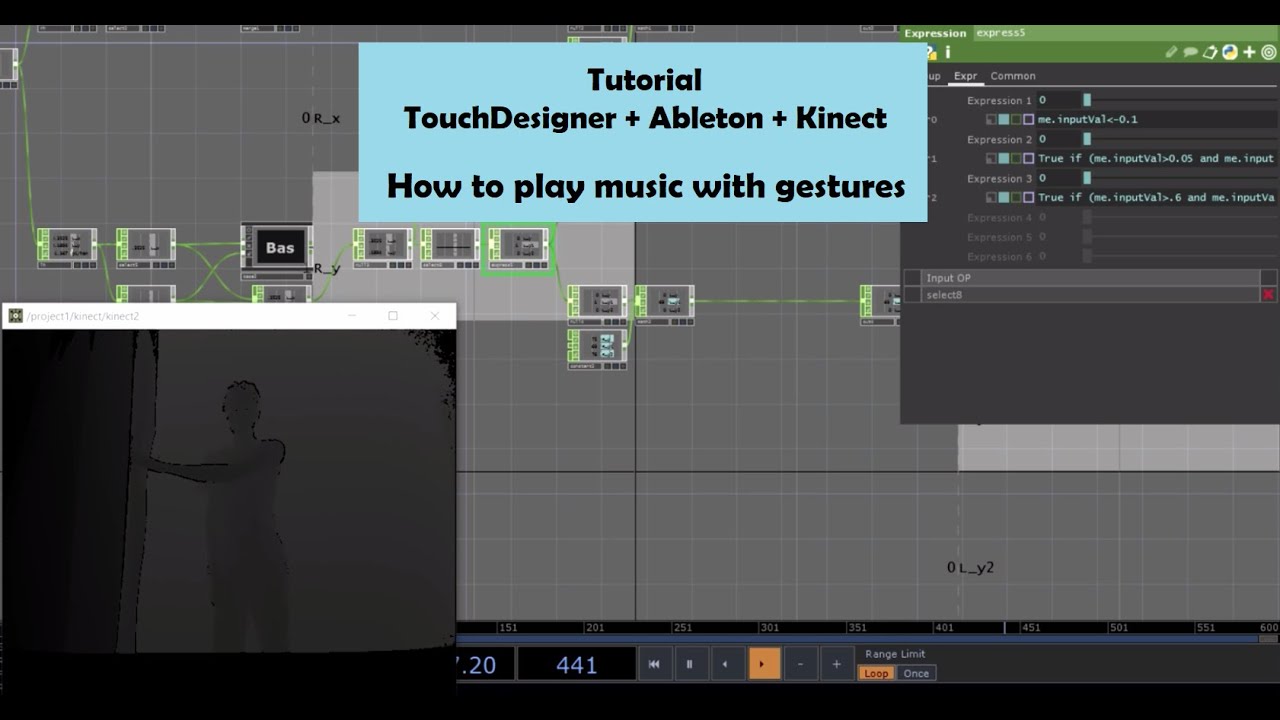This screenshot has width=1280, height=720.
Task: Click the Expression 2 value field
Action: coord(1059,139)
